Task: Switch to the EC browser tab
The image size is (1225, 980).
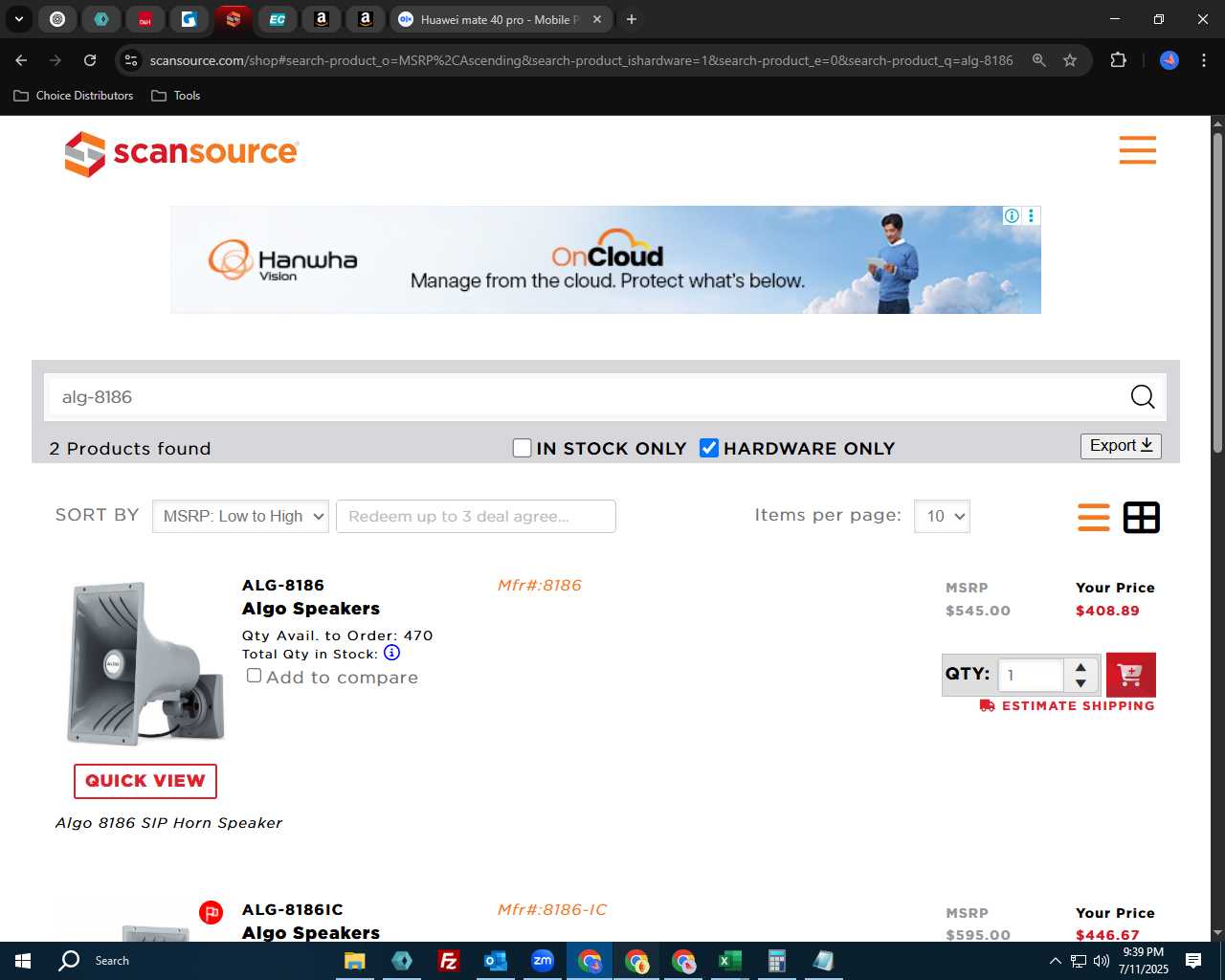Action: pyautogui.click(x=277, y=19)
